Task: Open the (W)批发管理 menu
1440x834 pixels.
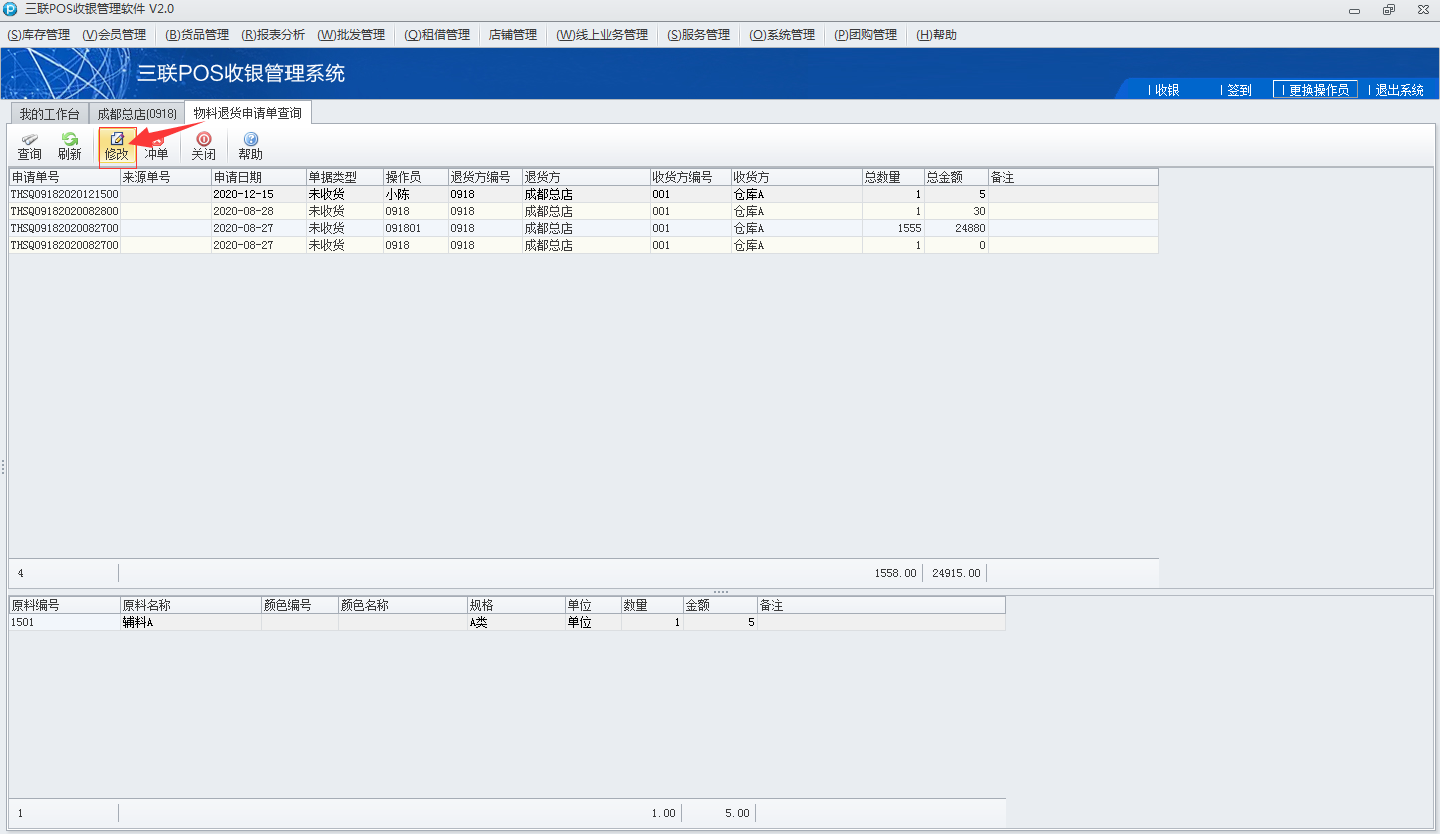Action: (x=351, y=34)
